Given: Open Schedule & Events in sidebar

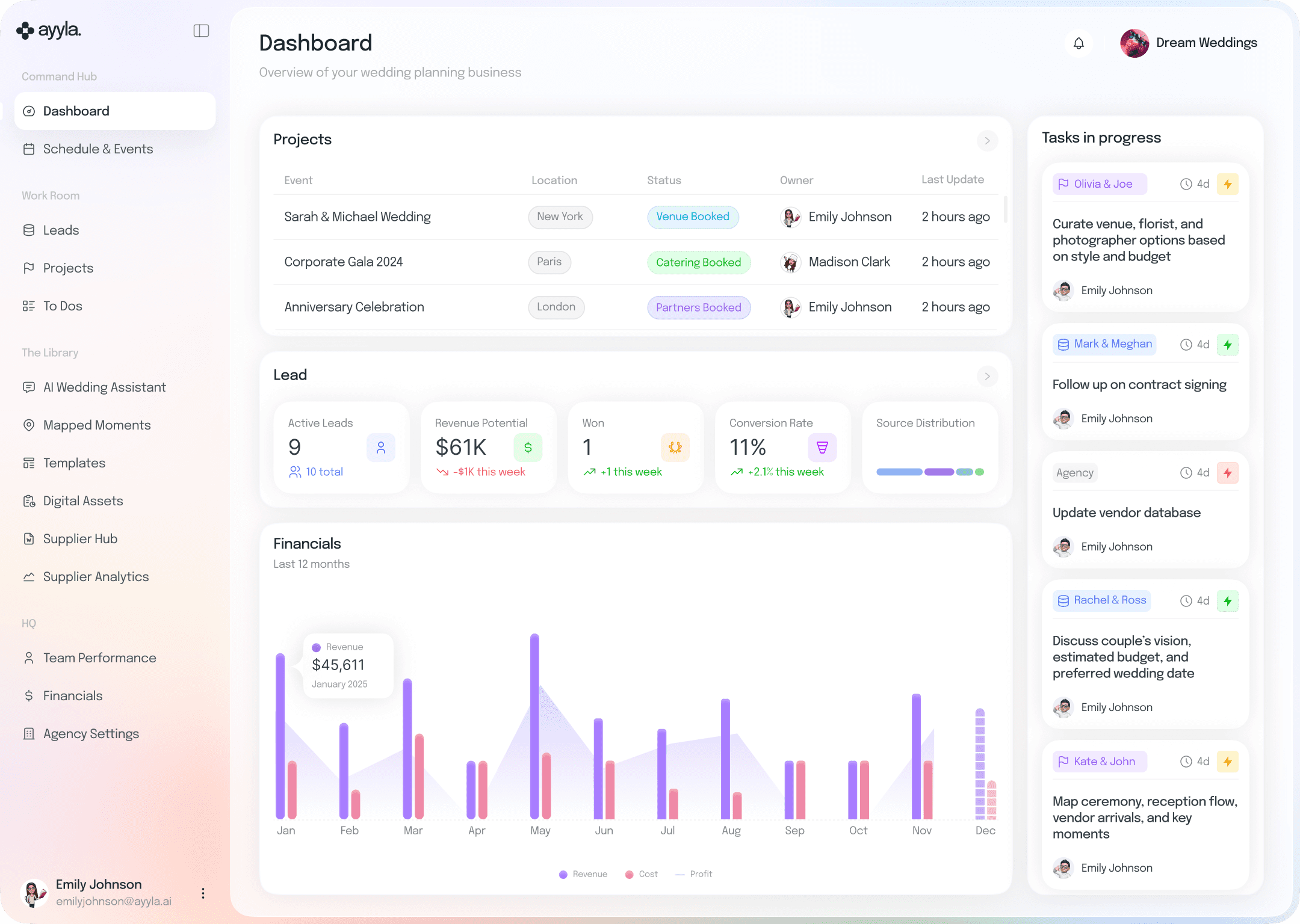Looking at the screenshot, I should click(x=97, y=149).
